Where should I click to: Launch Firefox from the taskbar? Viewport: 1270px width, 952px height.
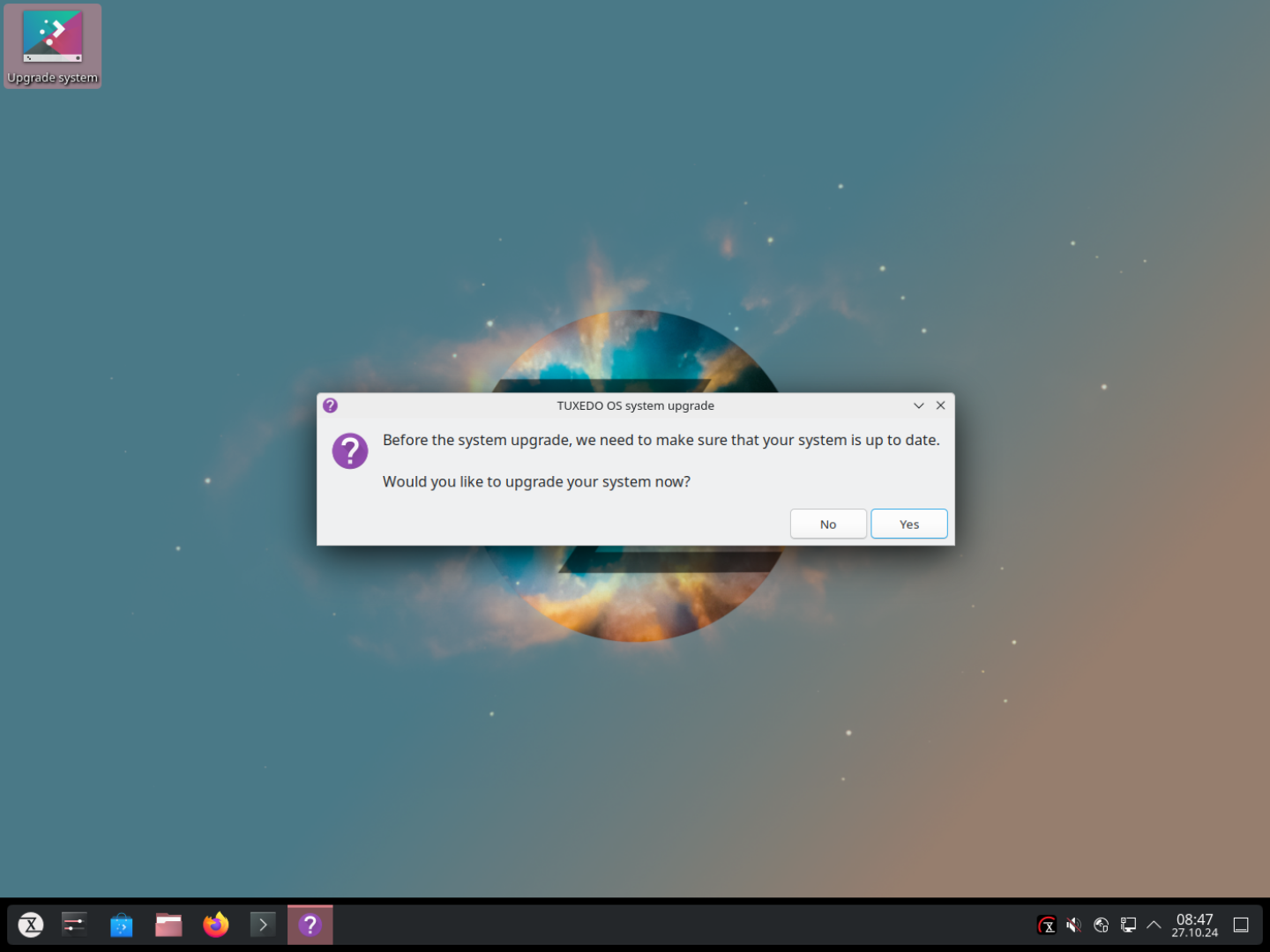coord(216,925)
